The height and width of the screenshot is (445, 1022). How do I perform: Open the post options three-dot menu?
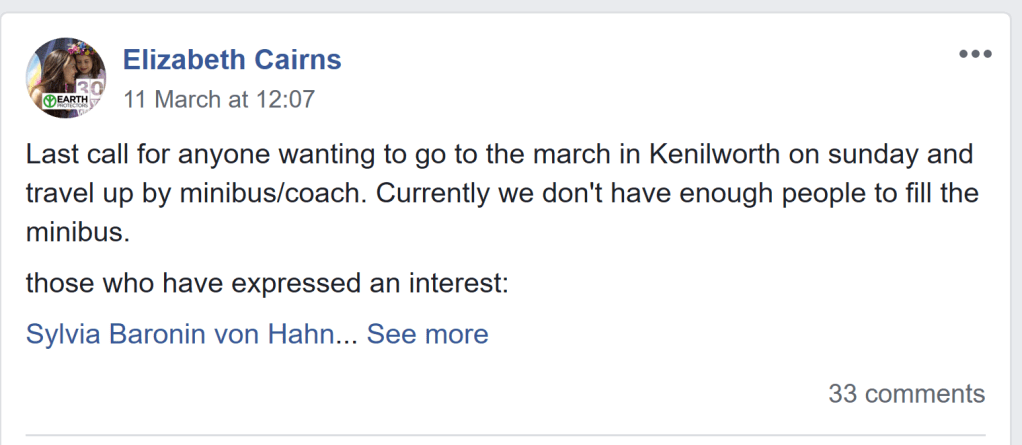tap(975, 54)
